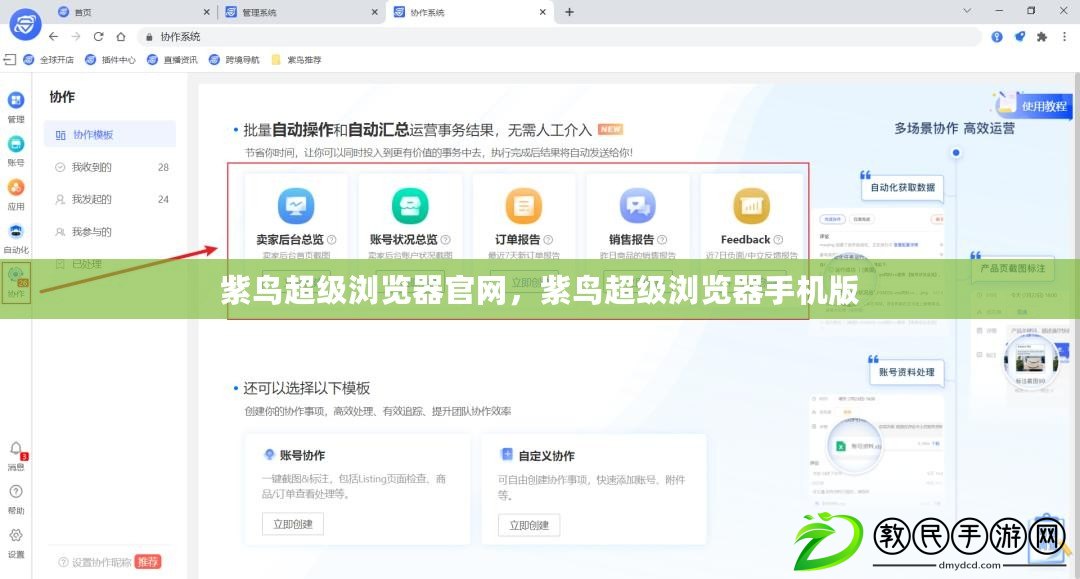Switch to the 管理系统 tab
The height and width of the screenshot is (579, 1080).
[x=302, y=12]
